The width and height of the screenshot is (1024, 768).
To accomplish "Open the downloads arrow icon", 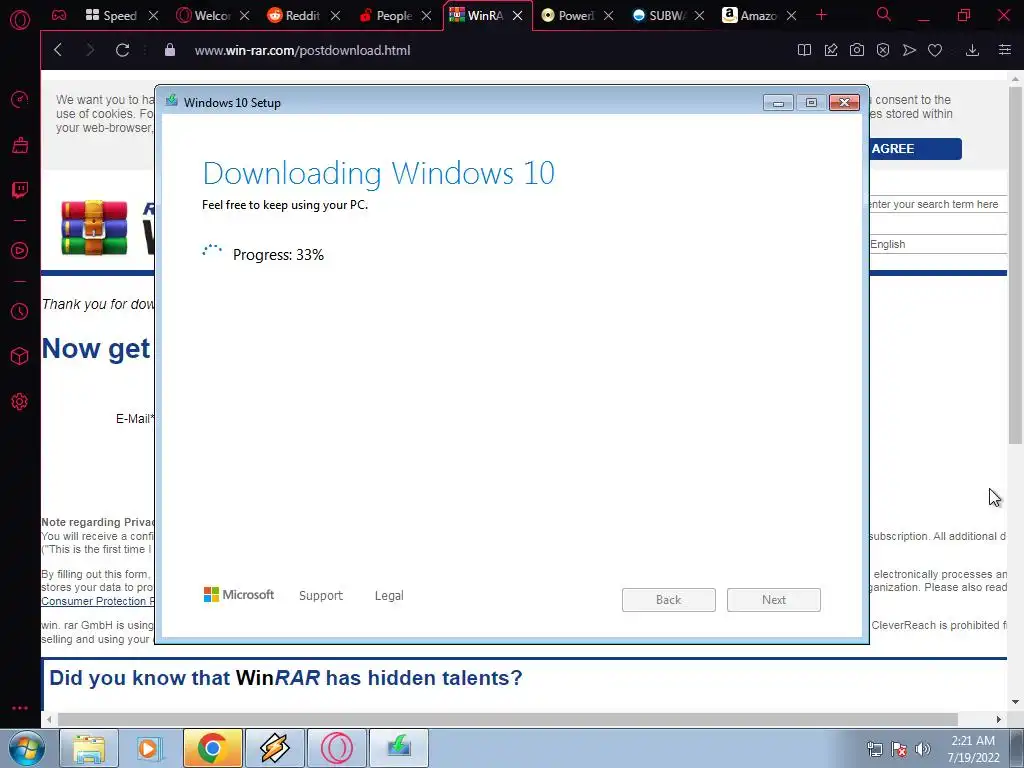I will 972,50.
